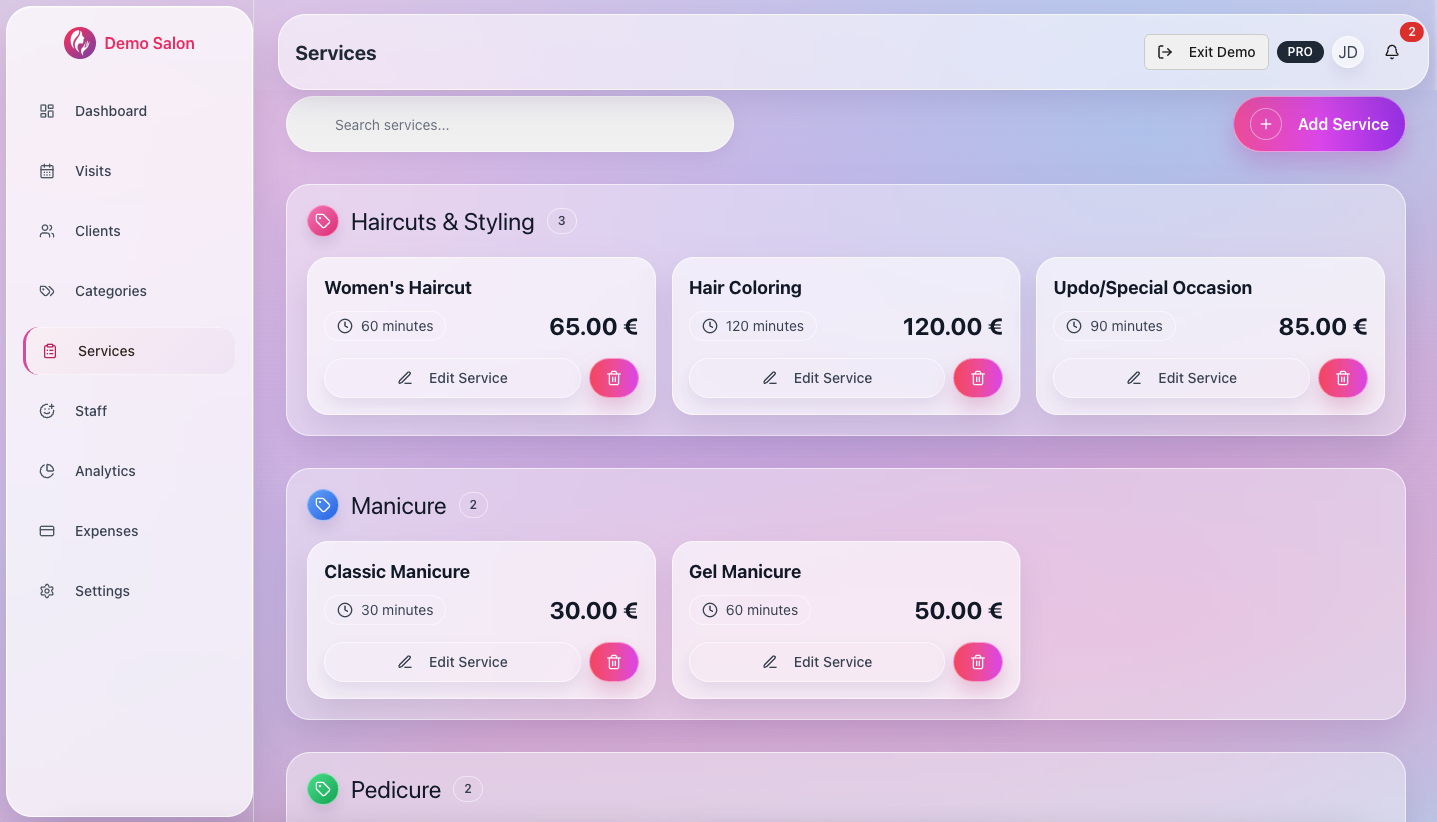Click the count badge 3 beside Haircuts & Styling
Image resolution: width=1437 pixels, height=822 pixels.
[x=562, y=221]
